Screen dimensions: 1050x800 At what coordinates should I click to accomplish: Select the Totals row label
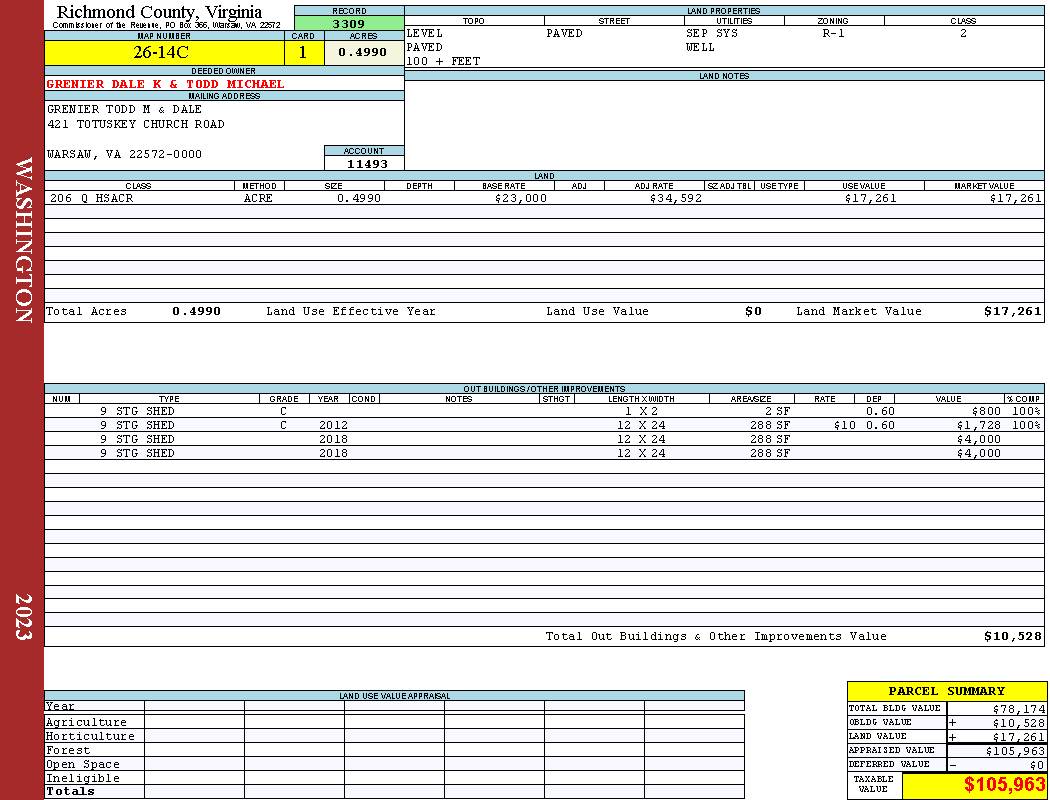70,791
